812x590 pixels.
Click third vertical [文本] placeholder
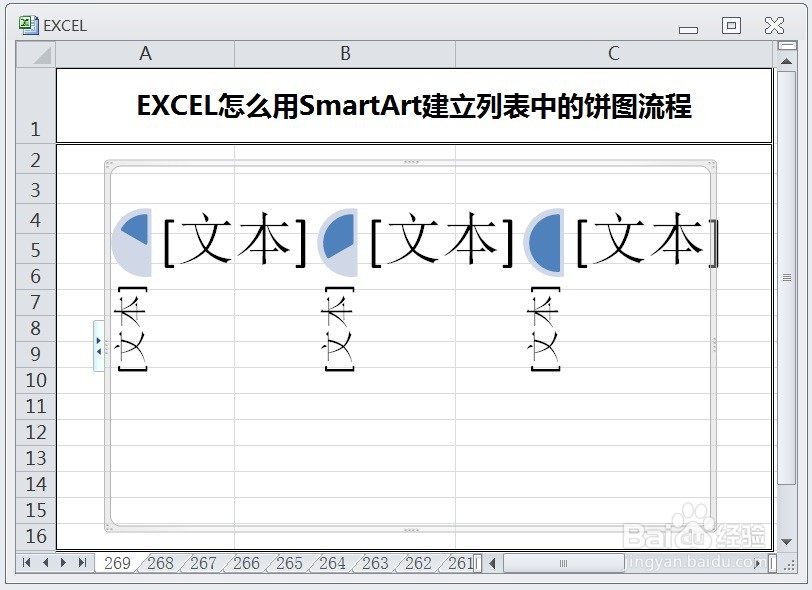[545, 329]
